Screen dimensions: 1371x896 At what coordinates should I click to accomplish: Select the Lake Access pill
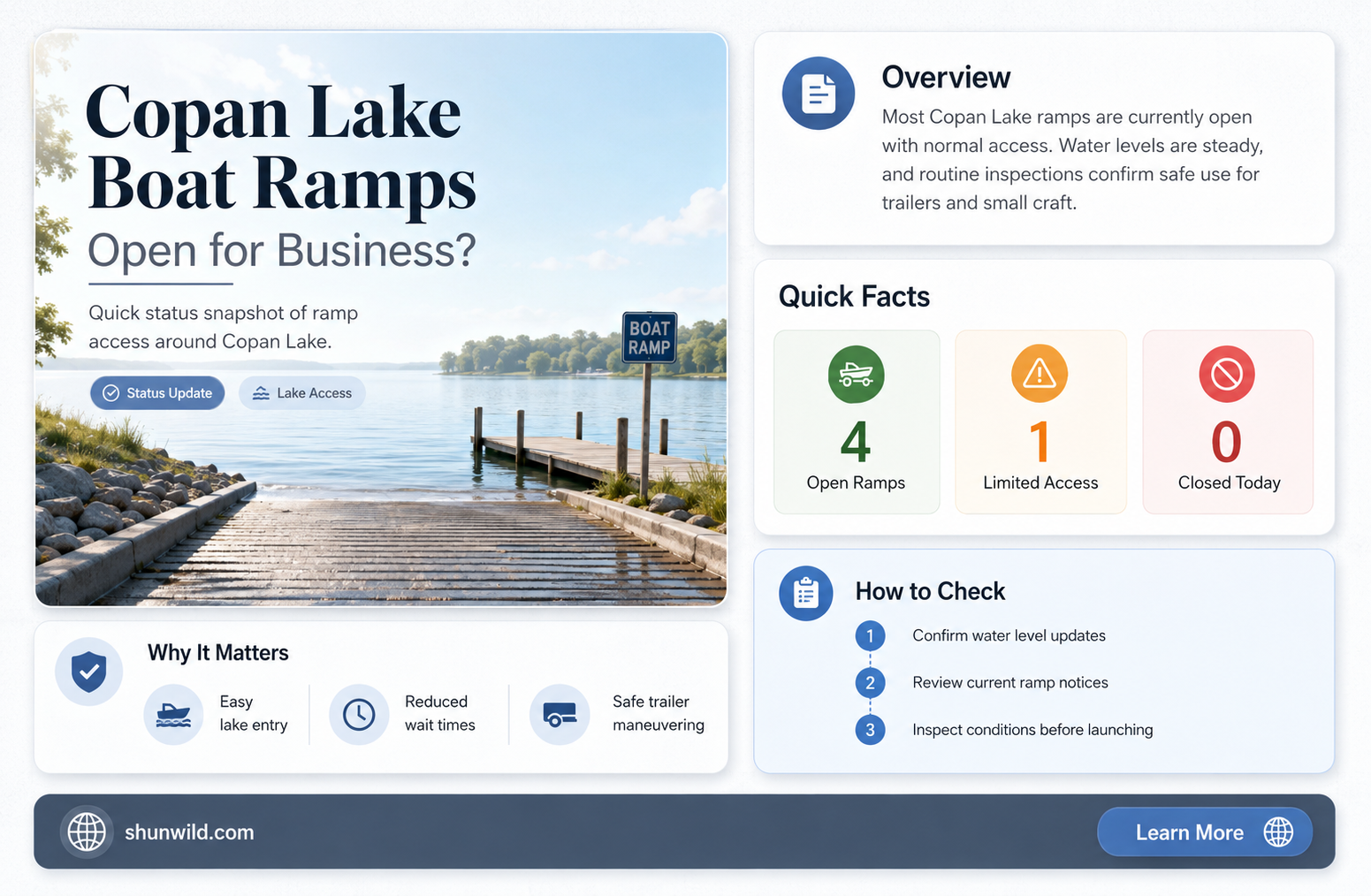click(x=302, y=393)
